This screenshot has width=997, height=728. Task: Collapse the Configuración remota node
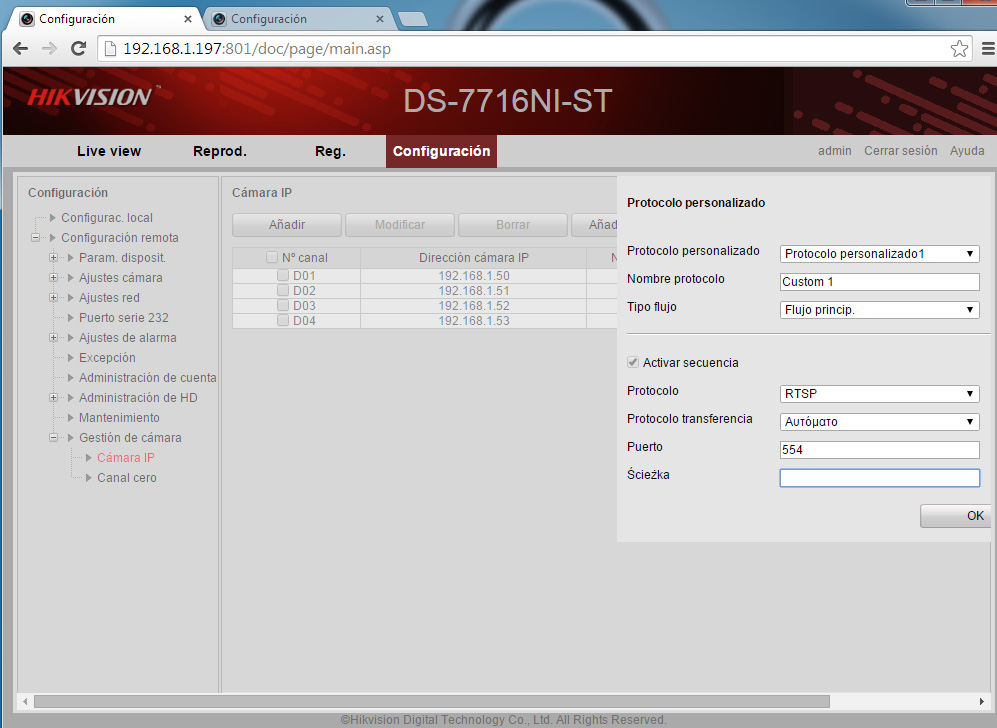click(x=36, y=238)
